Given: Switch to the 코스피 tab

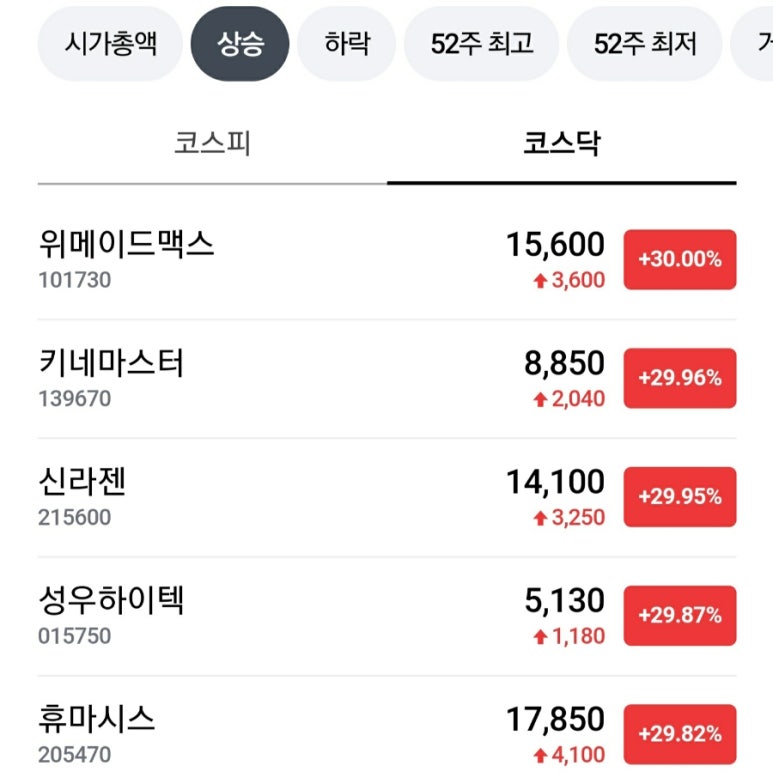Looking at the screenshot, I should pos(212,144).
